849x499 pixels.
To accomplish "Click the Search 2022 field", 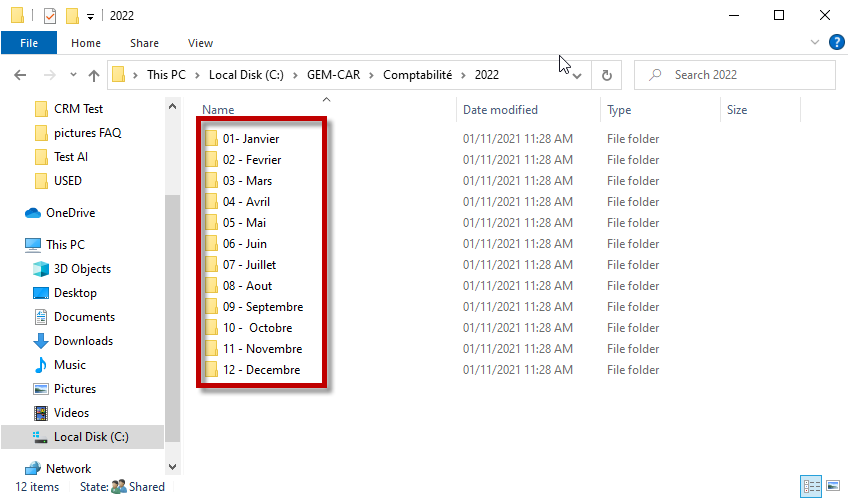I will click(x=735, y=75).
